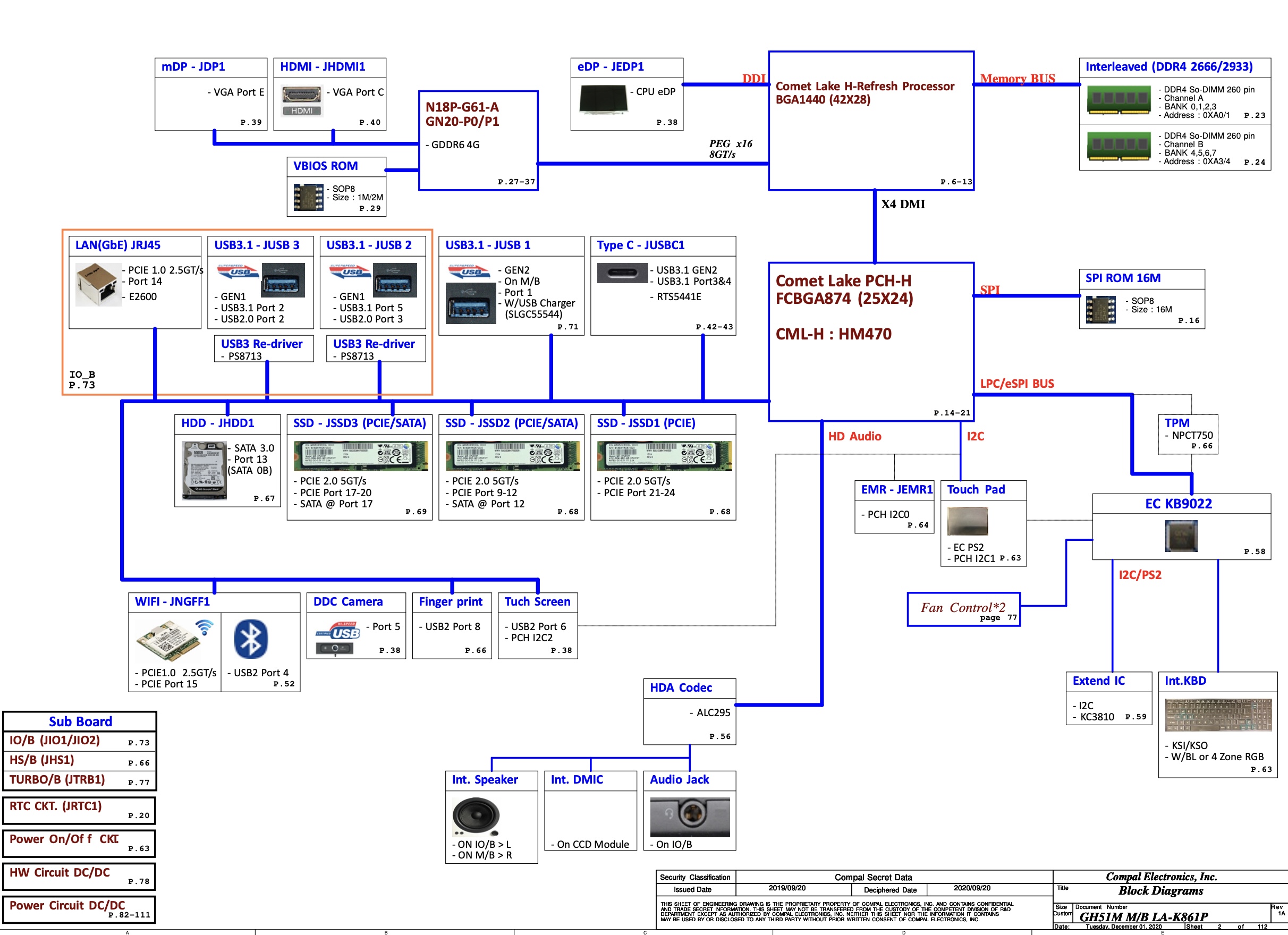Click the Fan Control*2 box
Screen dimensions: 1288x935
click(963, 610)
